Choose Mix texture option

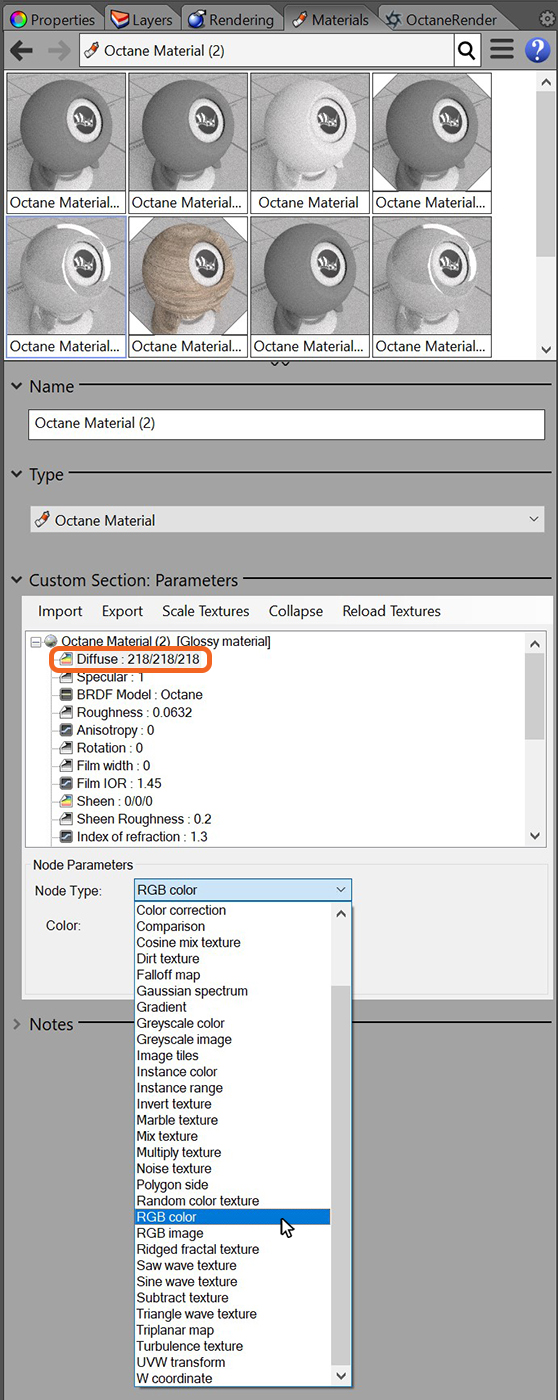[167, 1136]
